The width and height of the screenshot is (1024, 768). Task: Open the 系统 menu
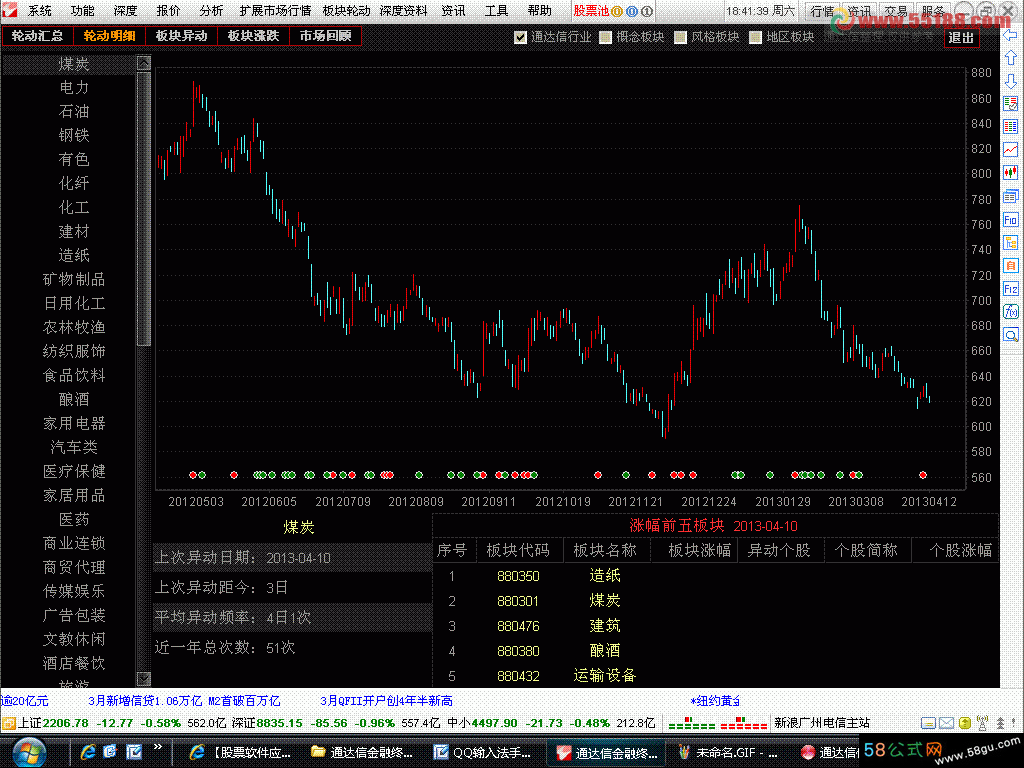coord(40,11)
